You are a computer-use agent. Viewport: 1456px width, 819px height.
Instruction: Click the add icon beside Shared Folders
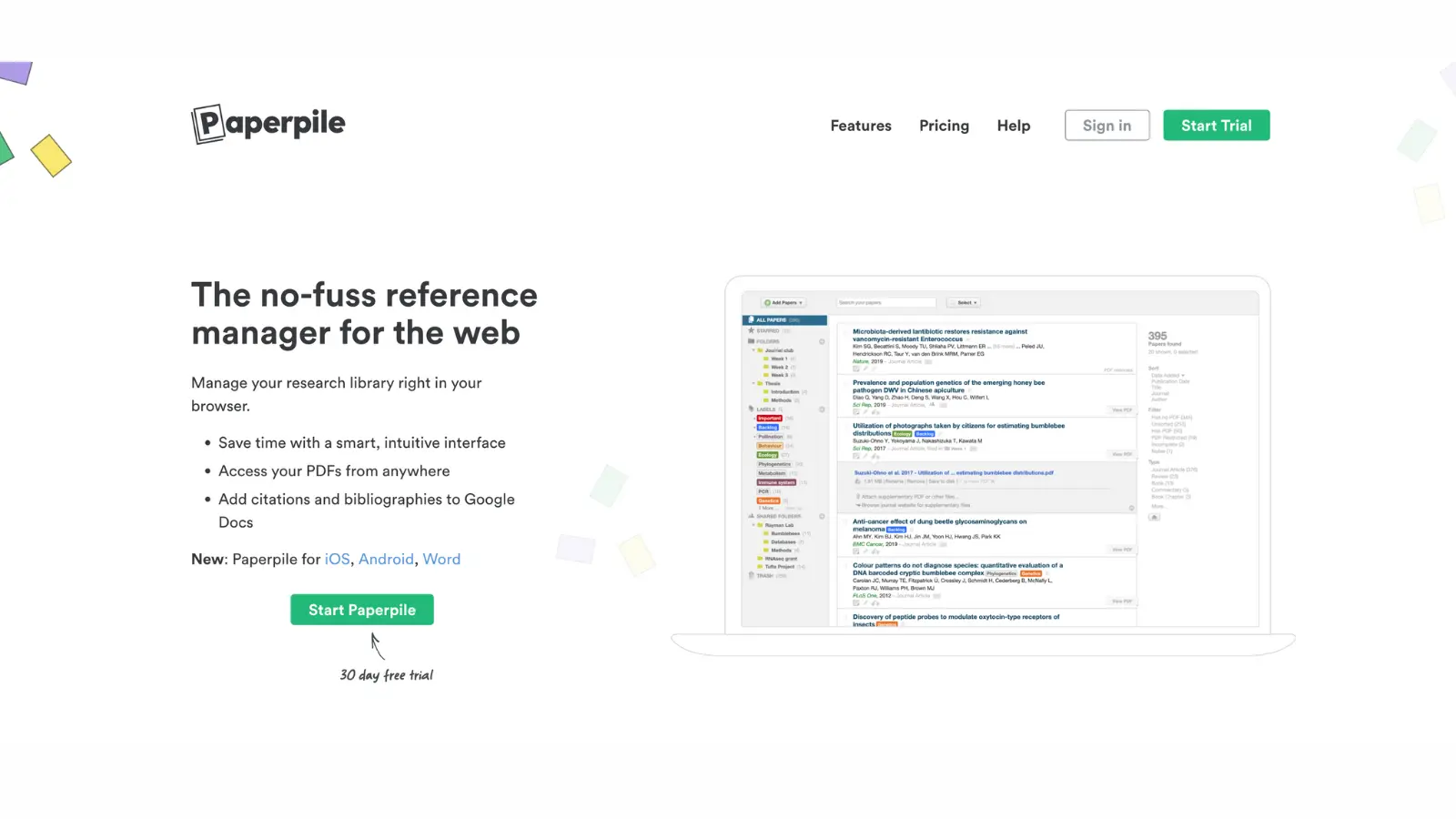[x=822, y=516]
